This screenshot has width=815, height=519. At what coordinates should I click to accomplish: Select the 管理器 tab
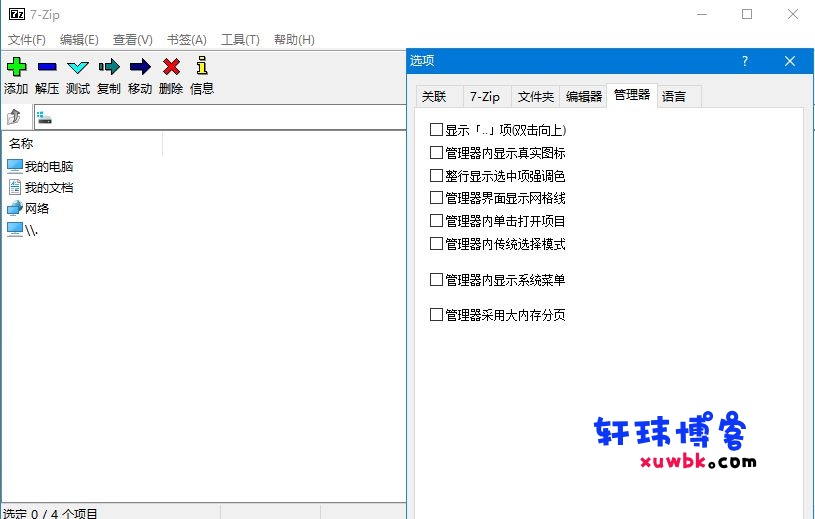pos(632,95)
